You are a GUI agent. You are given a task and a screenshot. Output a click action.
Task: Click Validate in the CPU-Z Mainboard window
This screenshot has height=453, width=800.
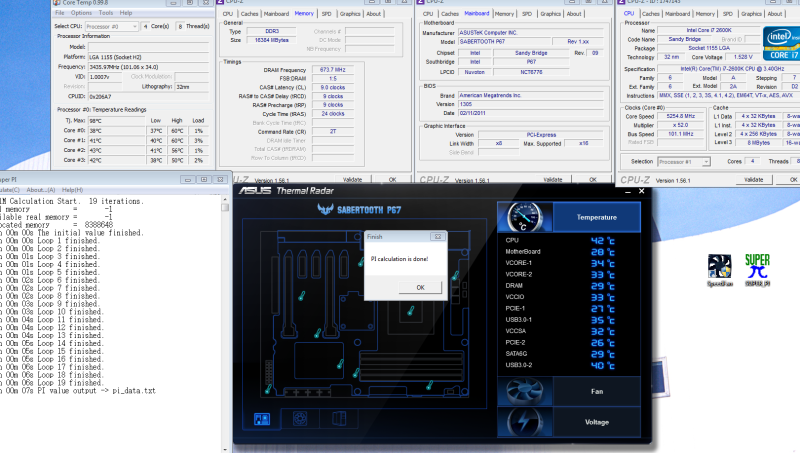tap(553, 180)
